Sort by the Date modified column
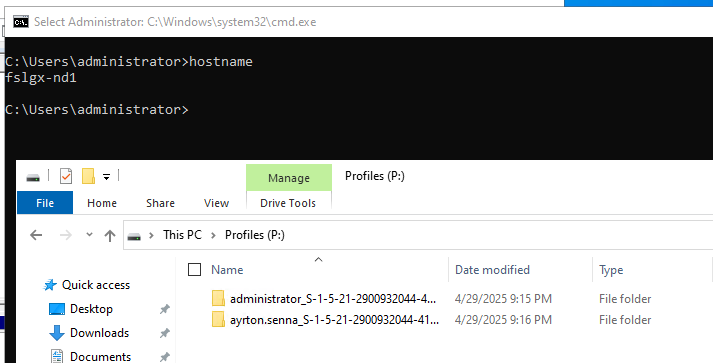The width and height of the screenshot is (713, 363). (x=492, y=270)
